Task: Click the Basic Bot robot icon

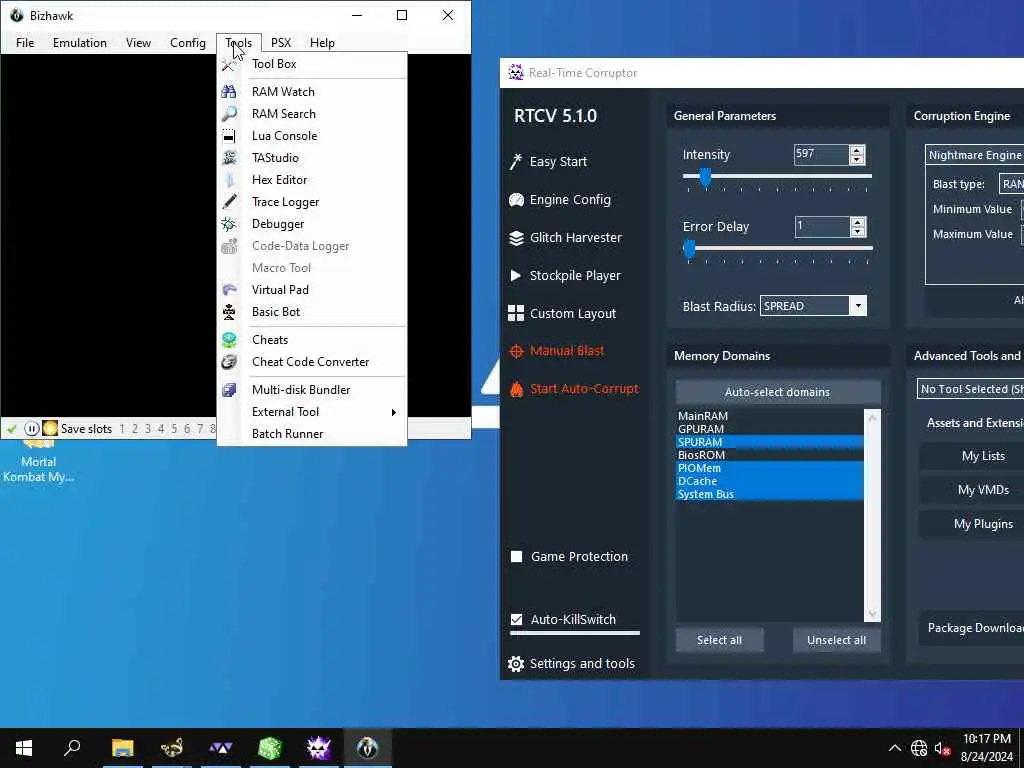Action: (229, 312)
